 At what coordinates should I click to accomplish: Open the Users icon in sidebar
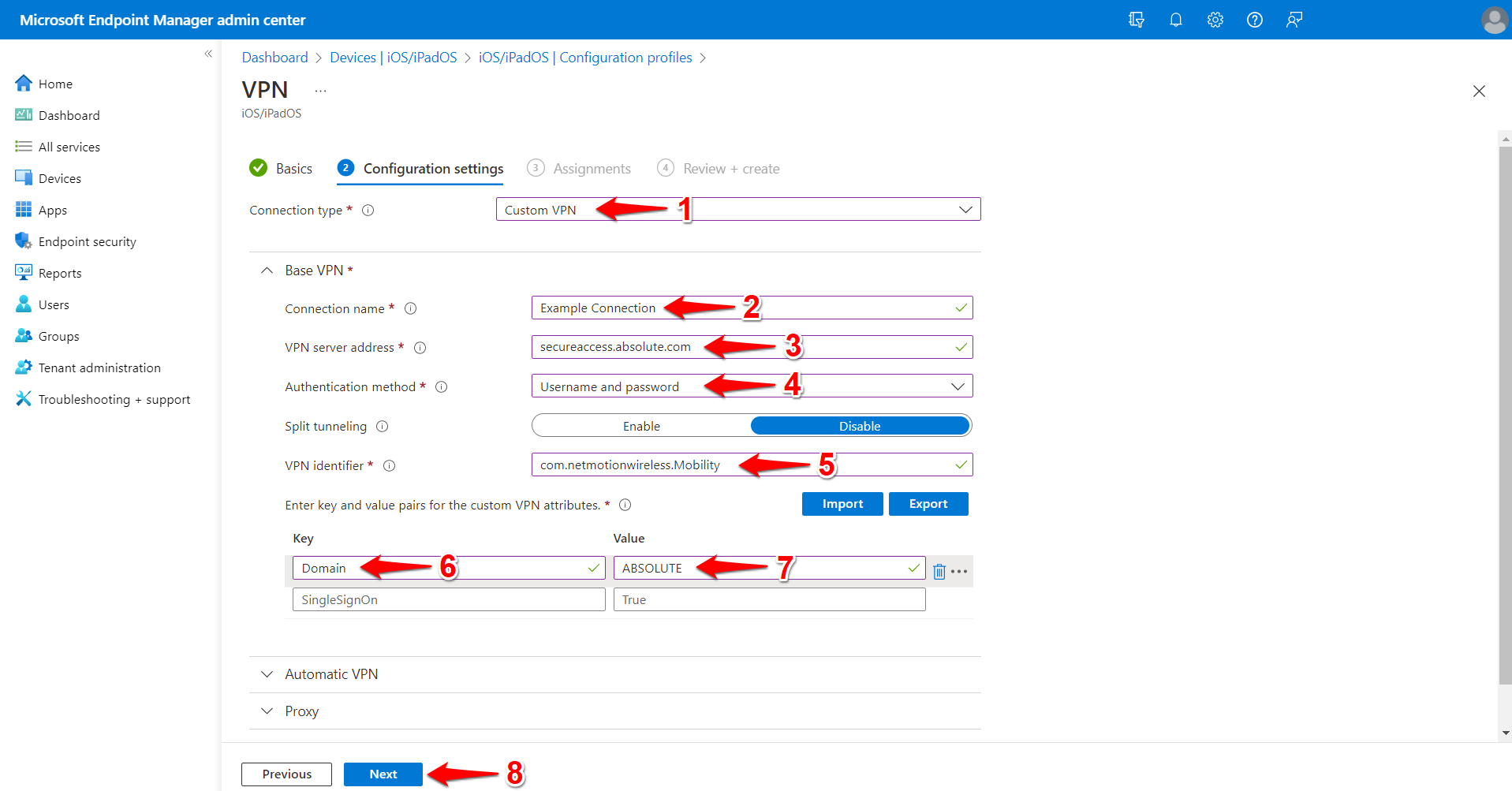(x=24, y=304)
